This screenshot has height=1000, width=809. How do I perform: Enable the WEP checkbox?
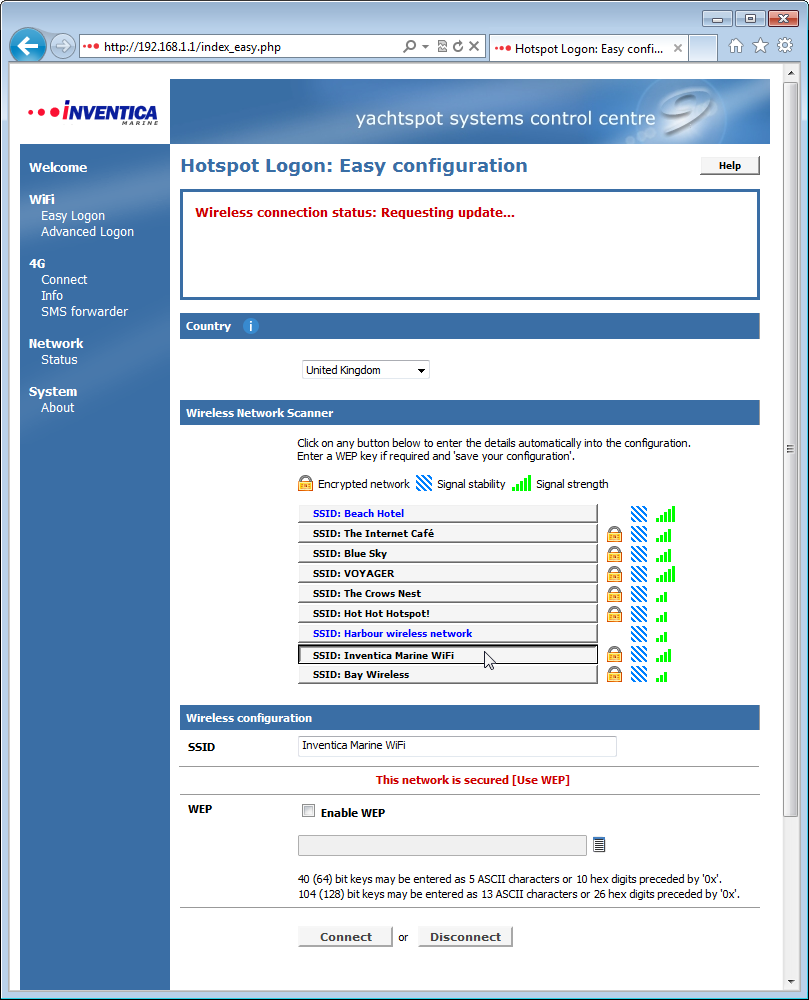309,811
